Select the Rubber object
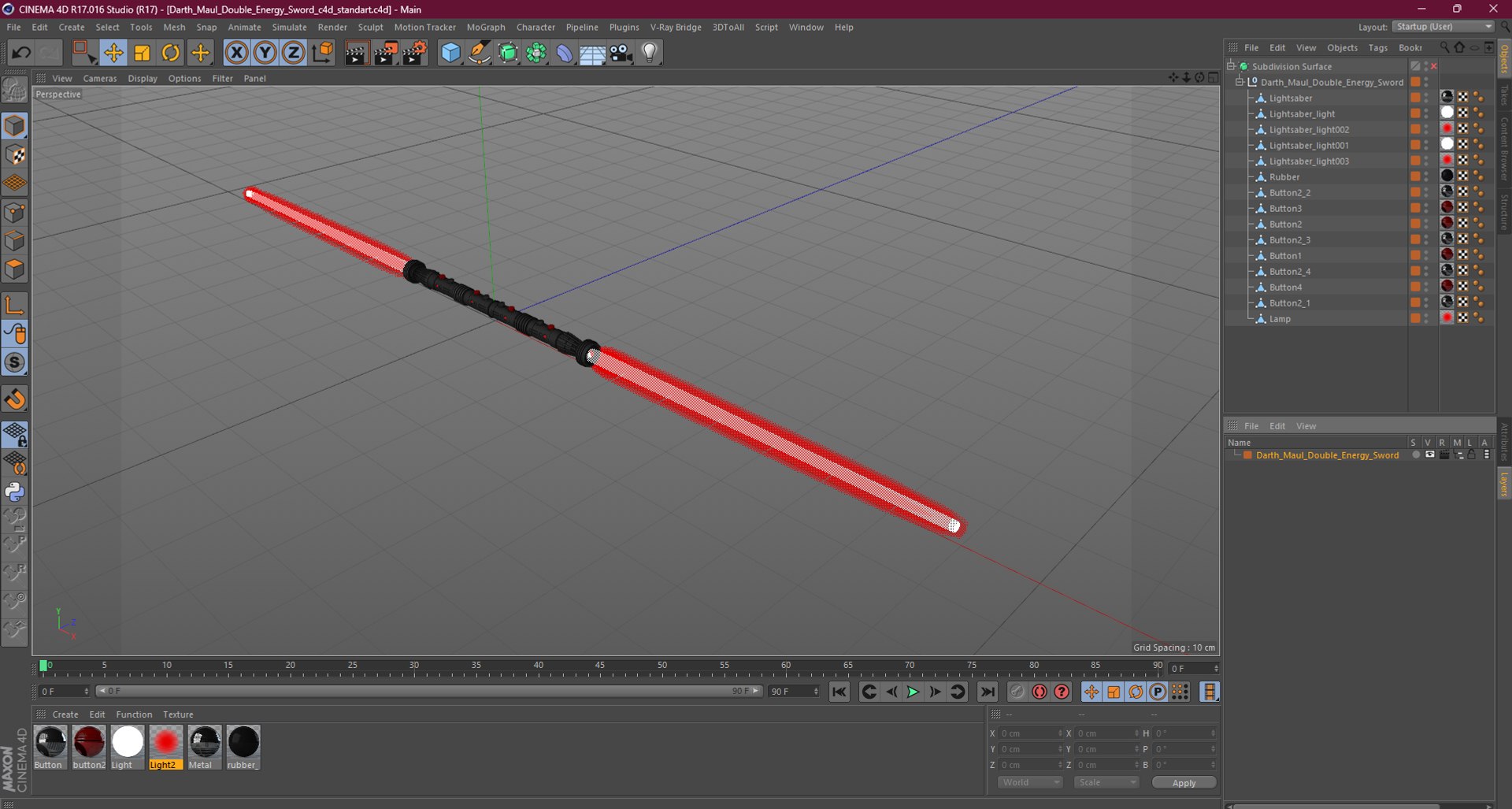This screenshot has height=809, width=1512. click(1284, 176)
